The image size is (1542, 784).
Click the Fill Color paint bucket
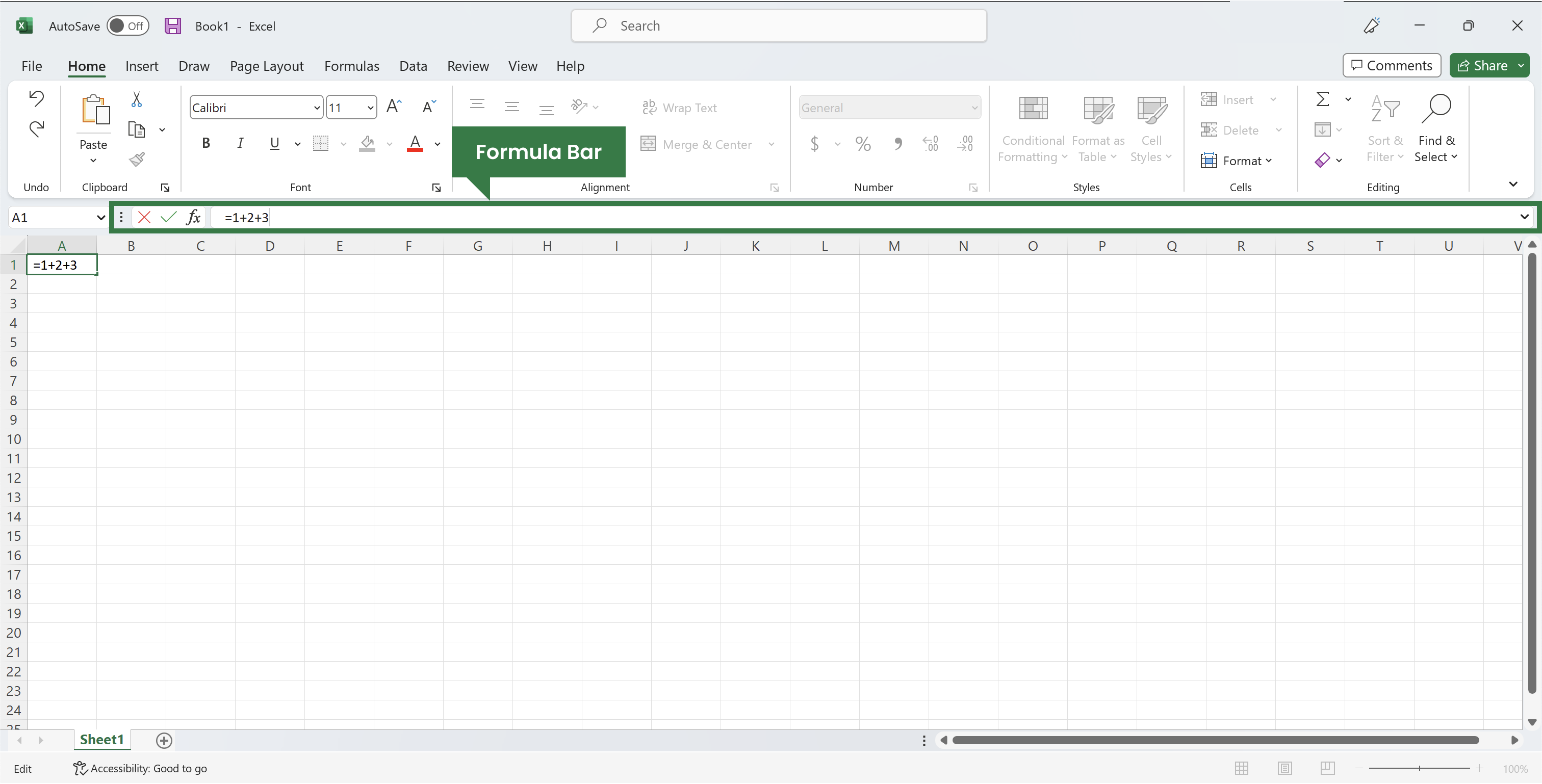(x=367, y=144)
